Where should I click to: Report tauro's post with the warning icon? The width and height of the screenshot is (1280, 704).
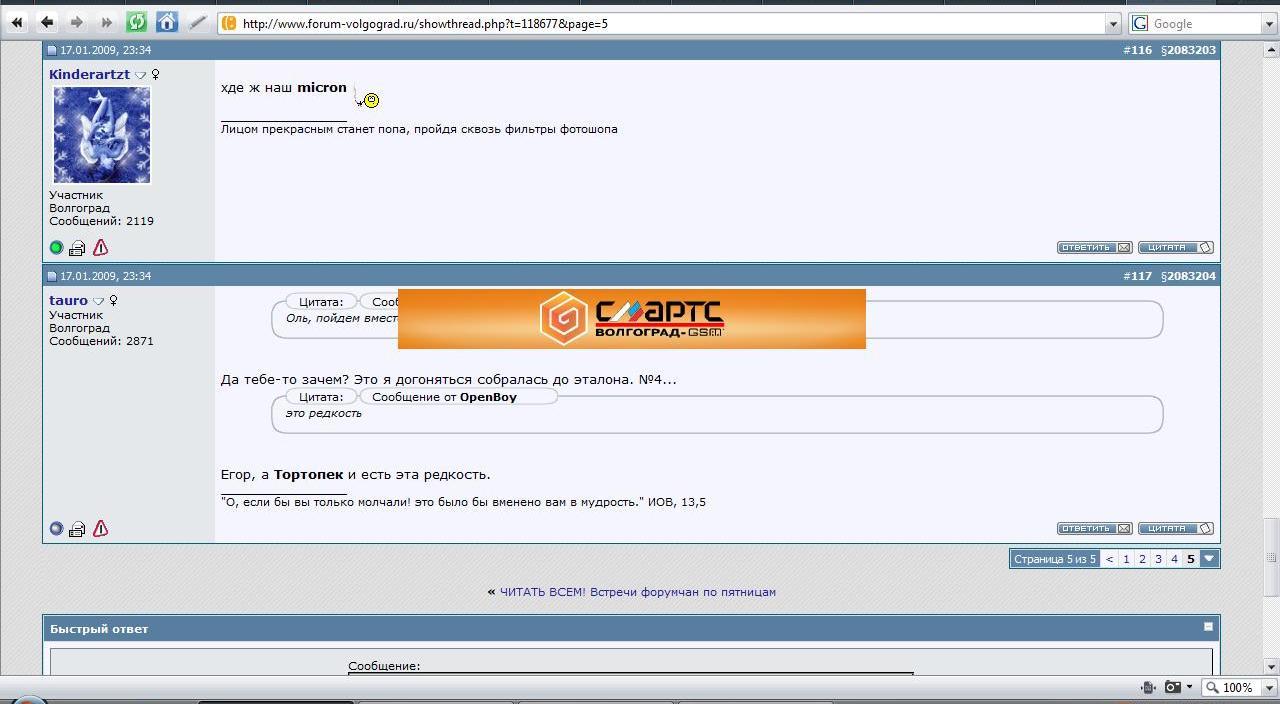coord(100,528)
